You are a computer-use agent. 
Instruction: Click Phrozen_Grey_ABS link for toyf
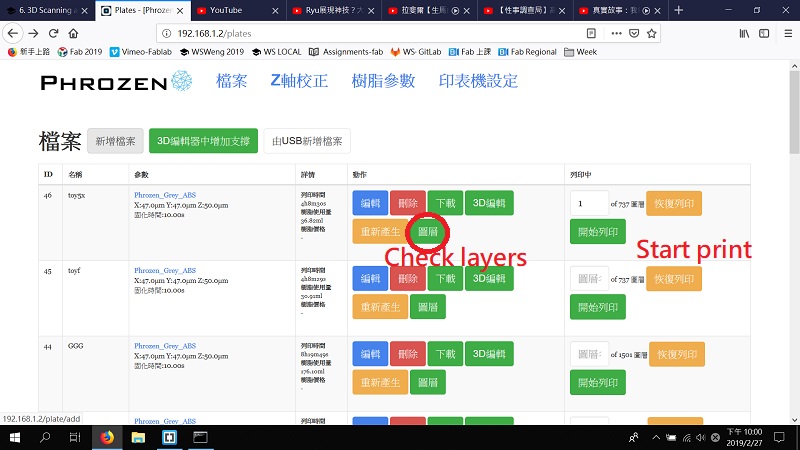coord(165,270)
